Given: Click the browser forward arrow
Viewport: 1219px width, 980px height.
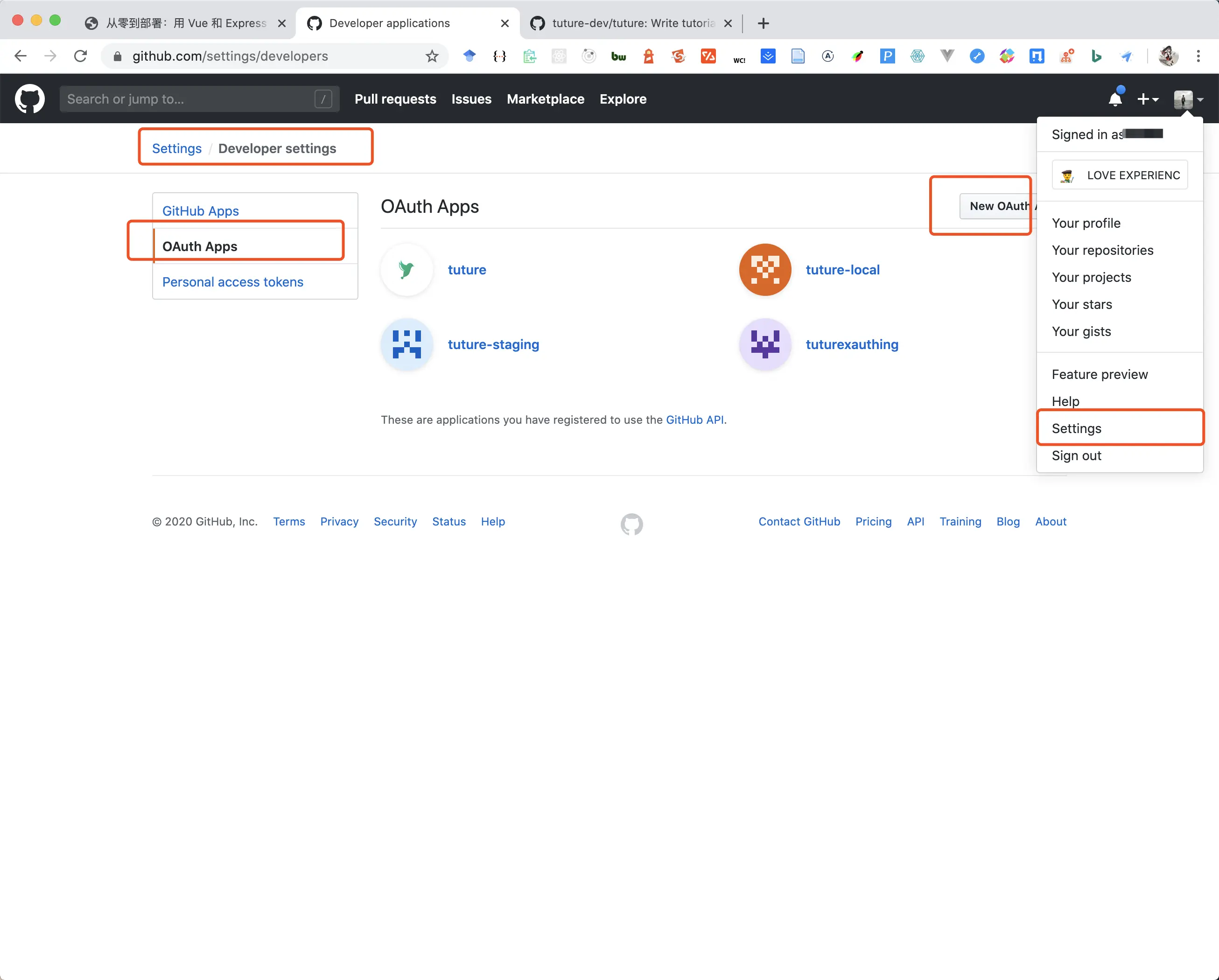Looking at the screenshot, I should (50, 56).
